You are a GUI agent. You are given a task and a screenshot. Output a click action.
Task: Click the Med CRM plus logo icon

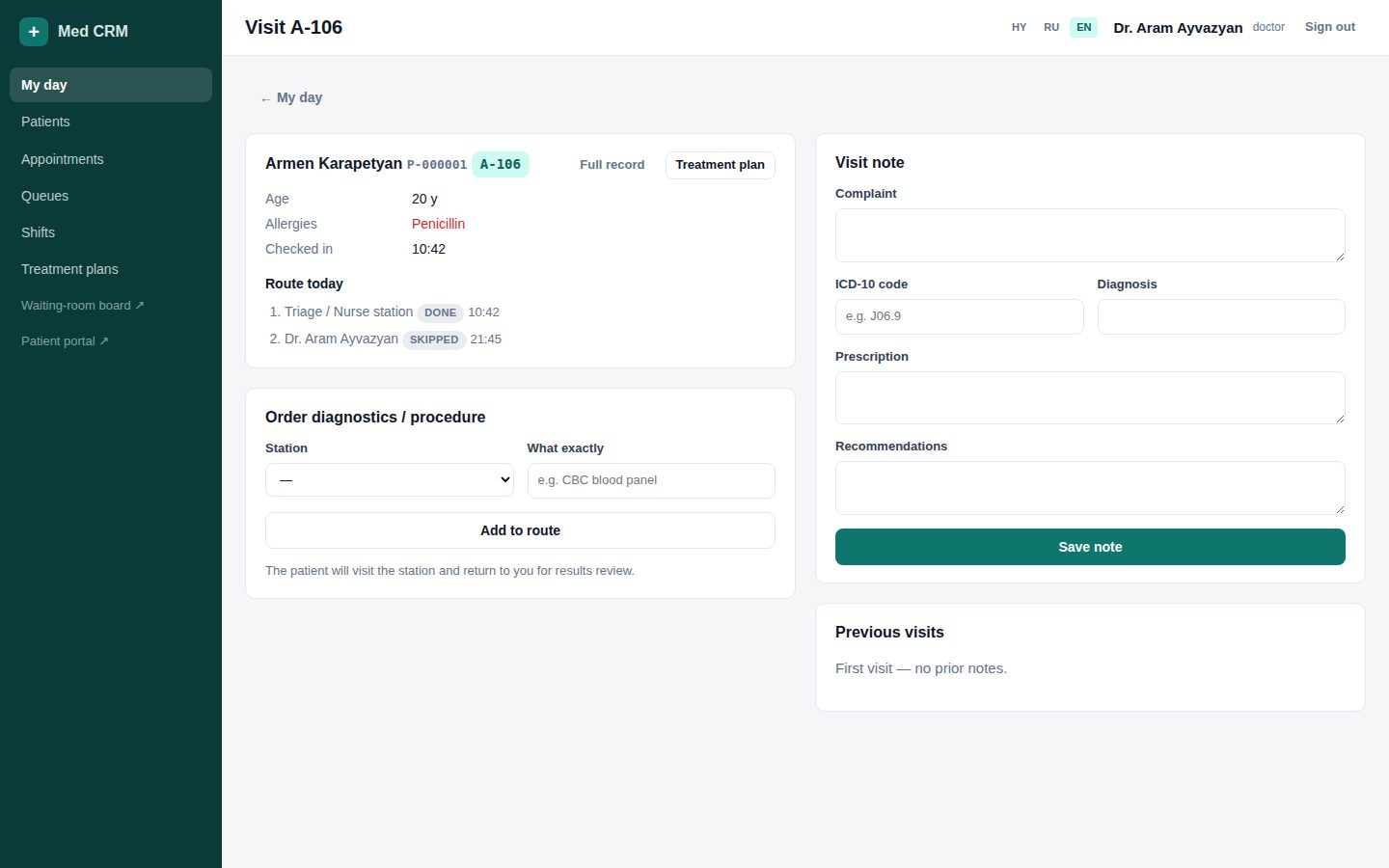tap(34, 31)
